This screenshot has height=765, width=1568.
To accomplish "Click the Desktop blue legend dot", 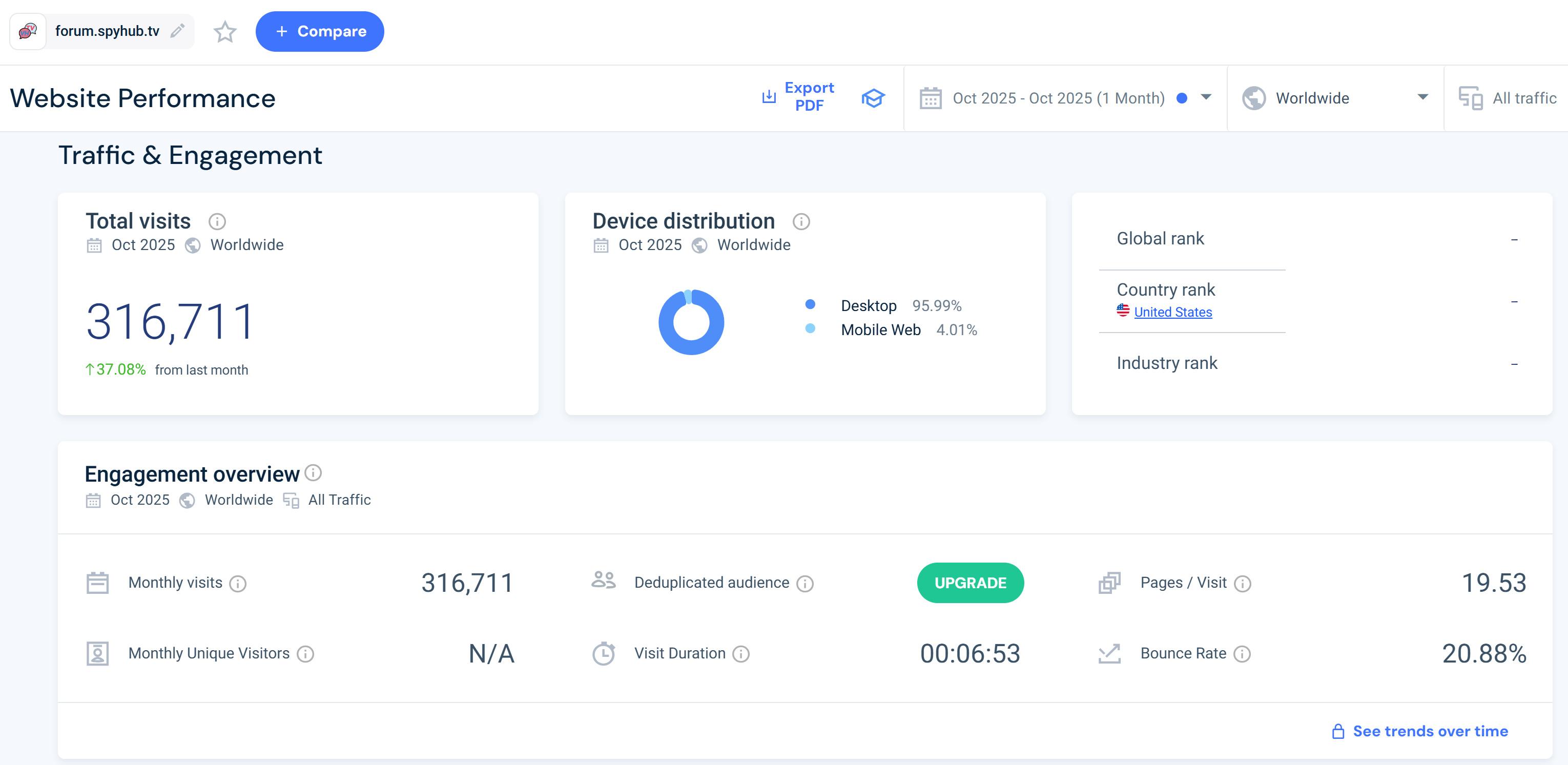I will pos(810,304).
